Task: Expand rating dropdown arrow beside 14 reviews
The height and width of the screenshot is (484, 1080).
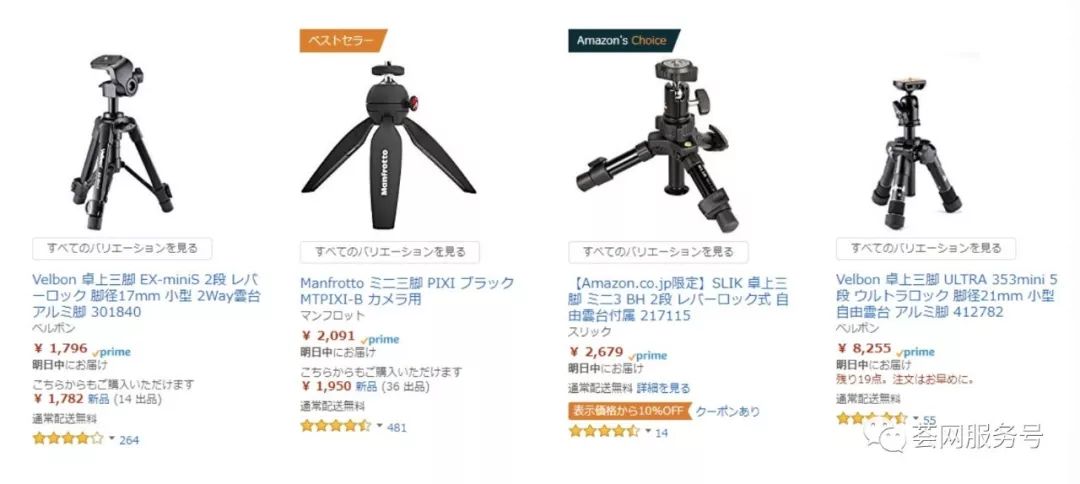Action: 647,431
